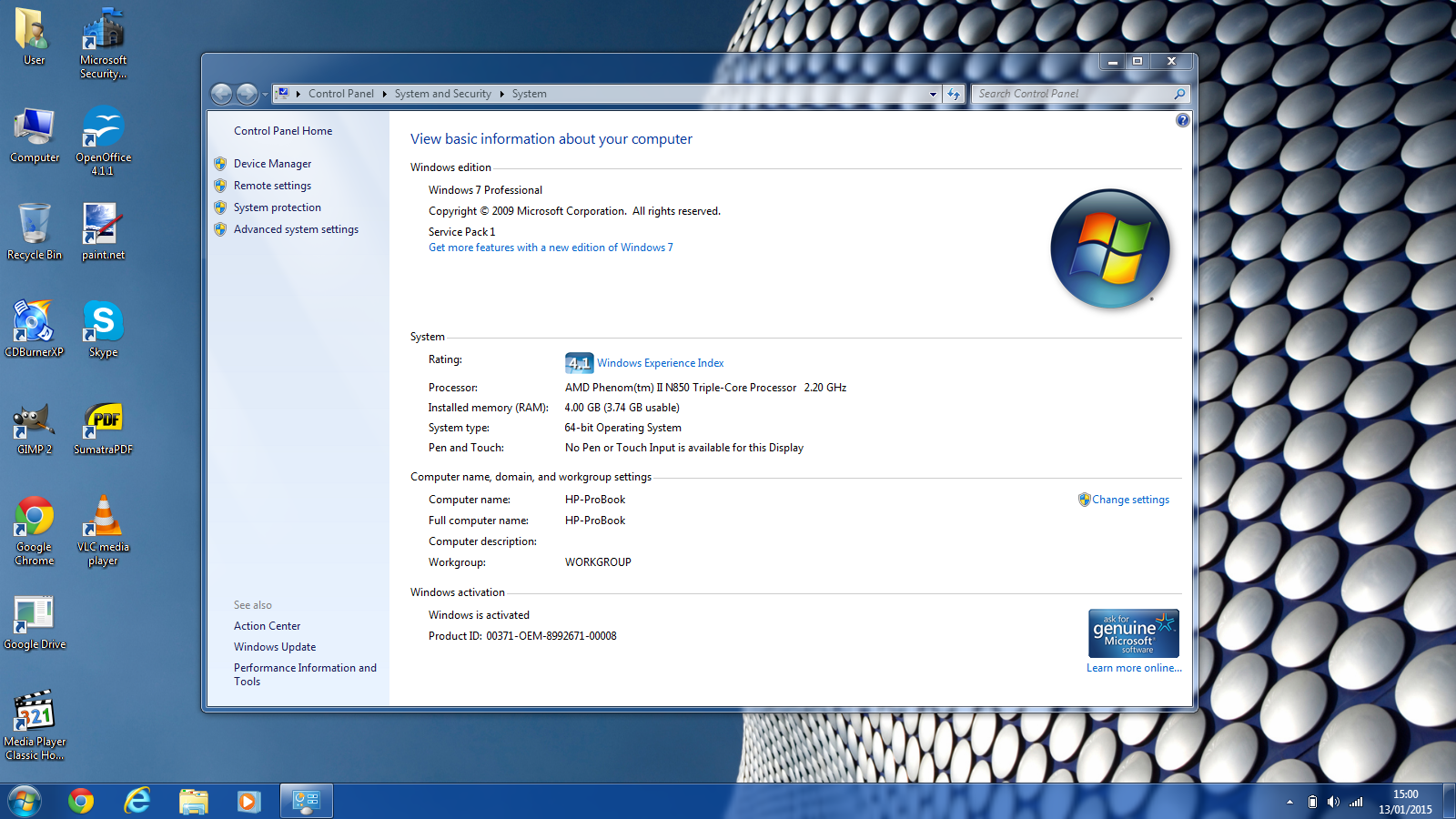The width and height of the screenshot is (1456, 819).
Task: Expand the arrow before Control Panel breadcrumb
Action: pyautogui.click(x=298, y=94)
